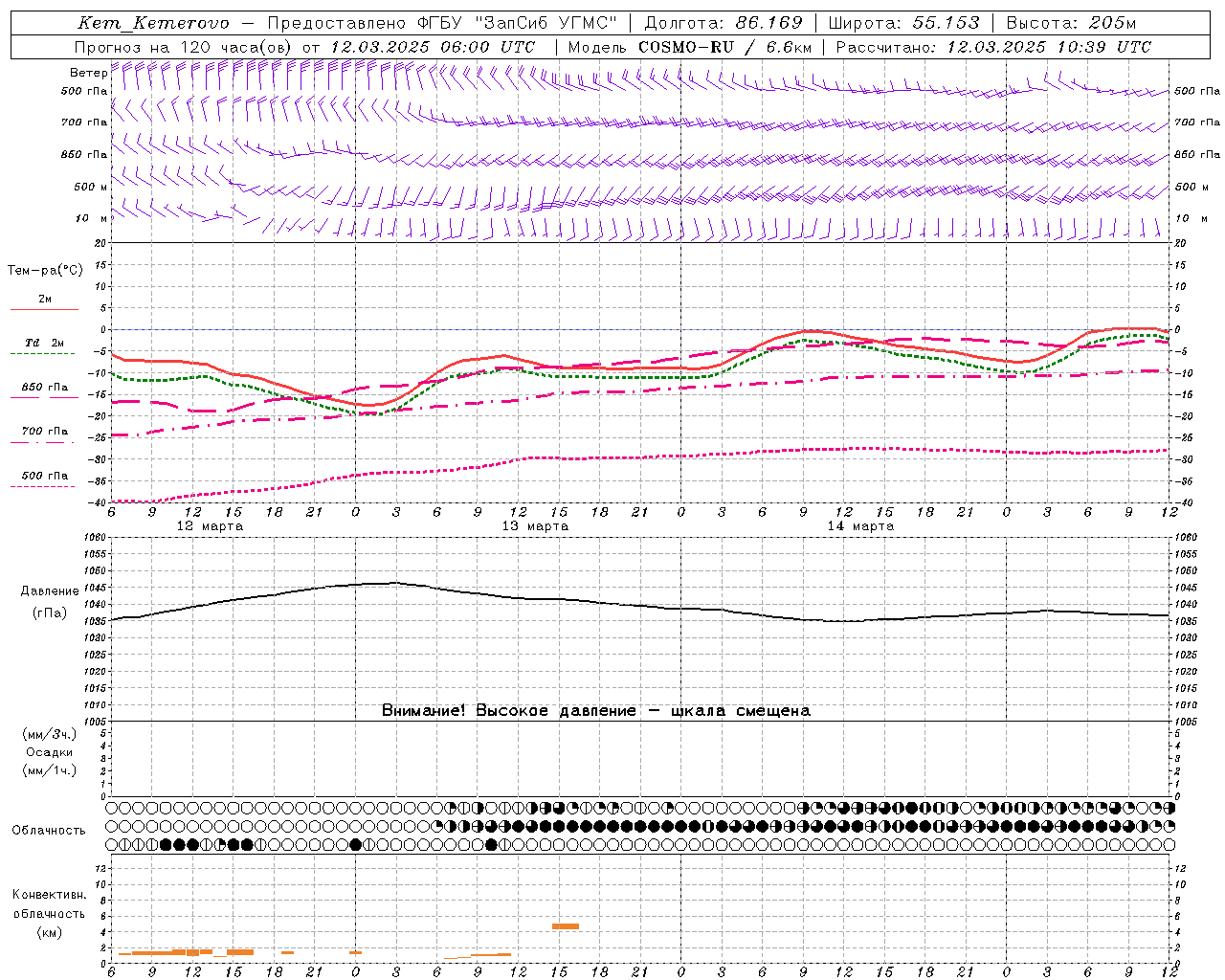The height and width of the screenshot is (980, 1225).
Task: Click the Kem_Kemerovo station title
Action: tap(154, 23)
